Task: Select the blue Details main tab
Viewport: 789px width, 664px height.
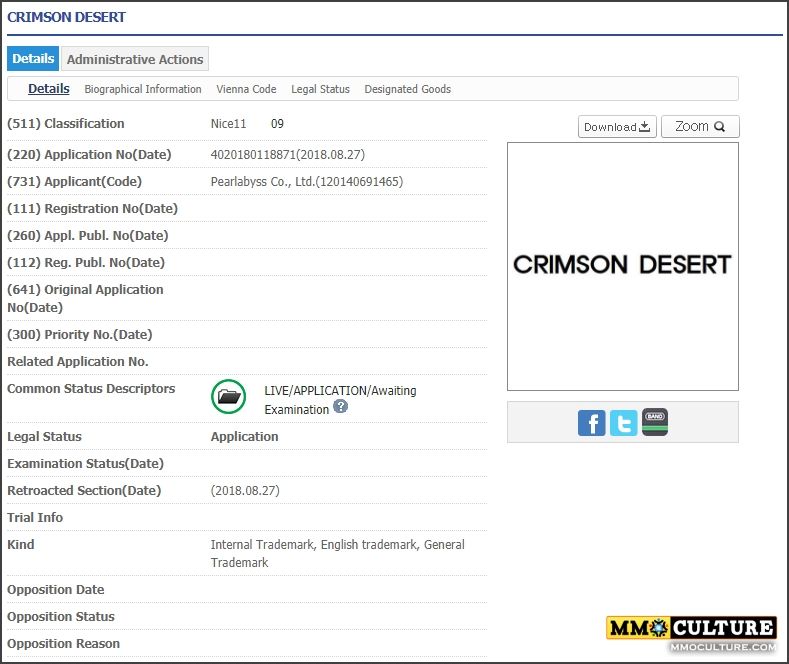Action: [33, 59]
